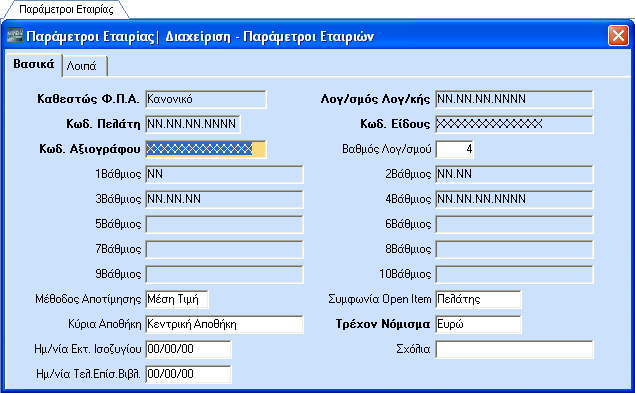Click the Κύρια Αποθήκη label
This screenshot has height=393, width=635.
[x=104, y=324]
